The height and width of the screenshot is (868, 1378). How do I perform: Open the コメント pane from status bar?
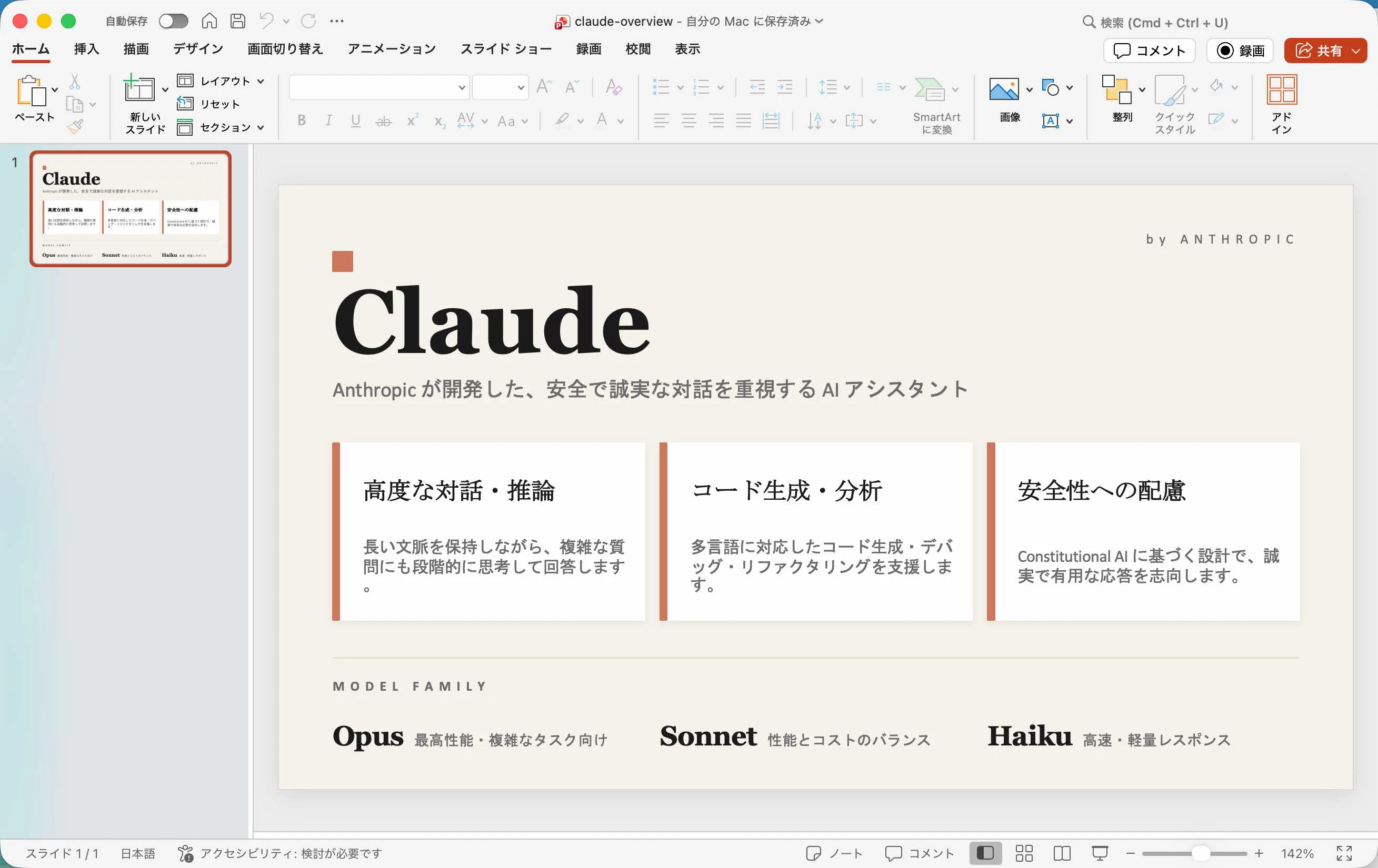tap(920, 853)
